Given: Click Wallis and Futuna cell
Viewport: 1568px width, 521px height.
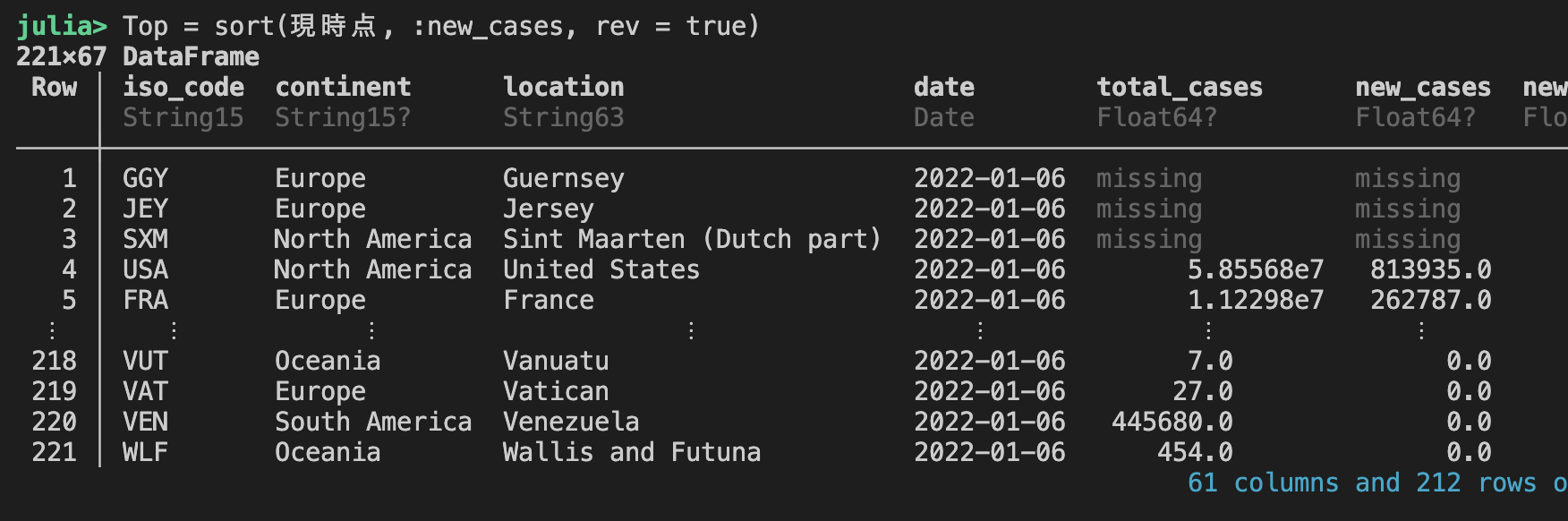Looking at the screenshot, I should coord(631,452).
